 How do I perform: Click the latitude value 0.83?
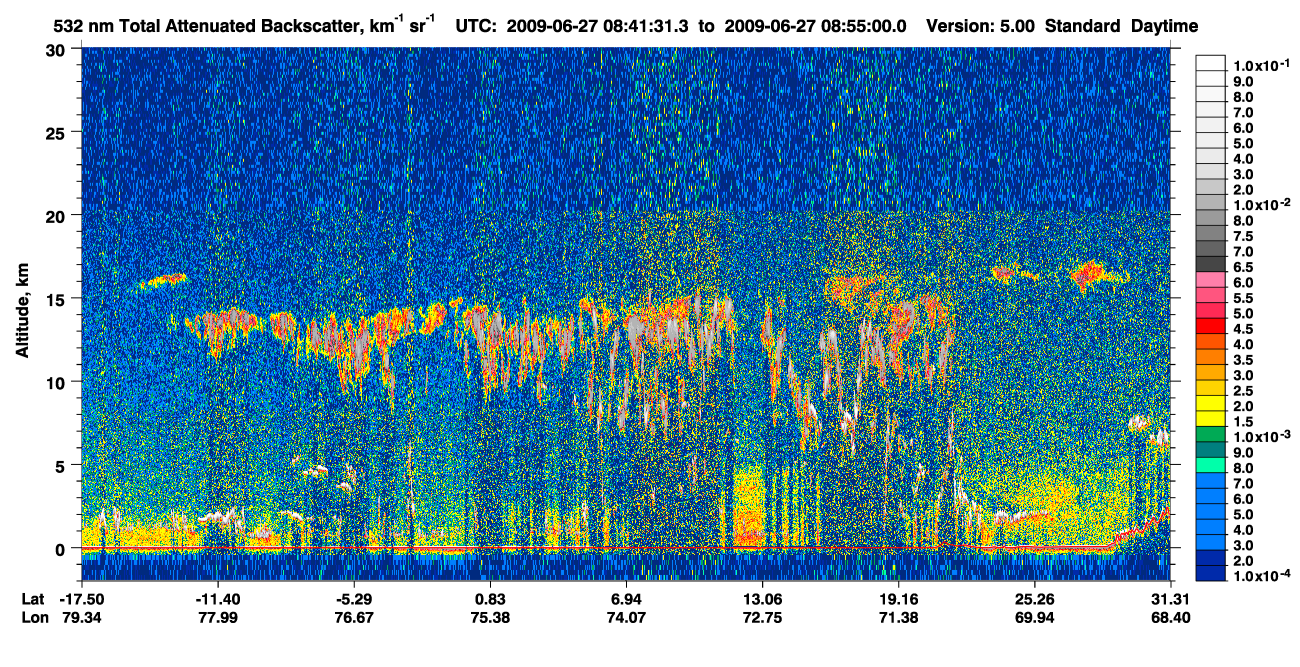pyautogui.click(x=490, y=598)
